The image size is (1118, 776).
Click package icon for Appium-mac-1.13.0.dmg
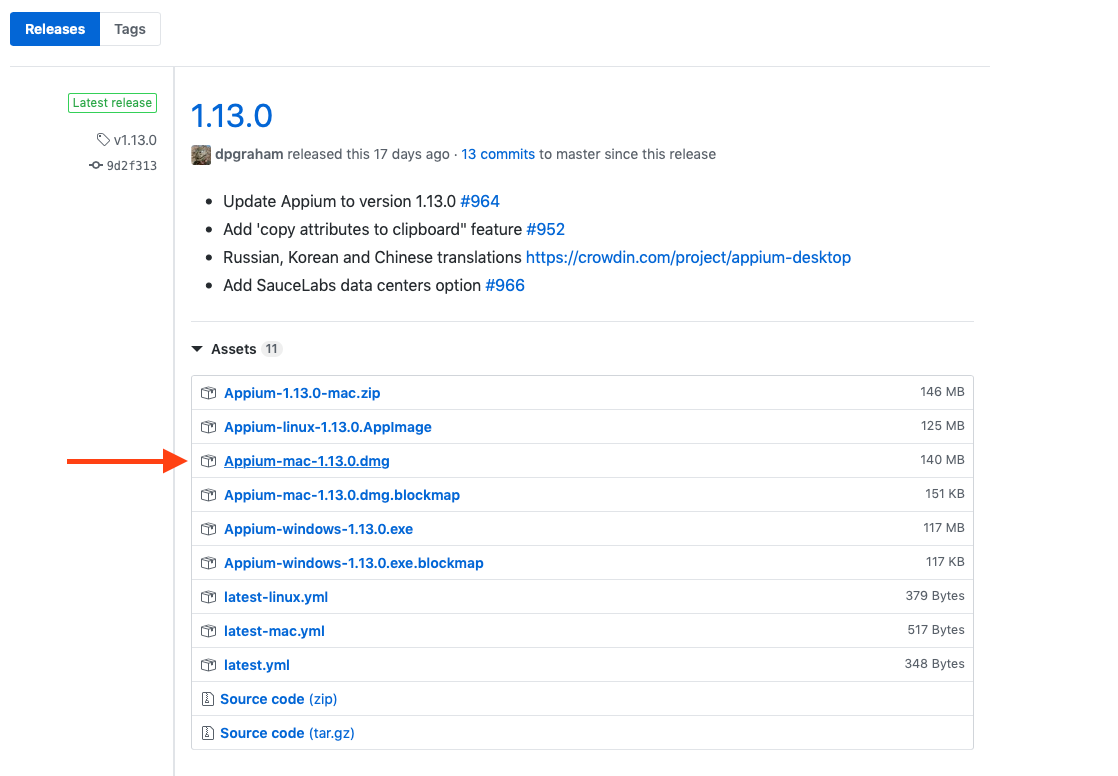[x=208, y=461]
